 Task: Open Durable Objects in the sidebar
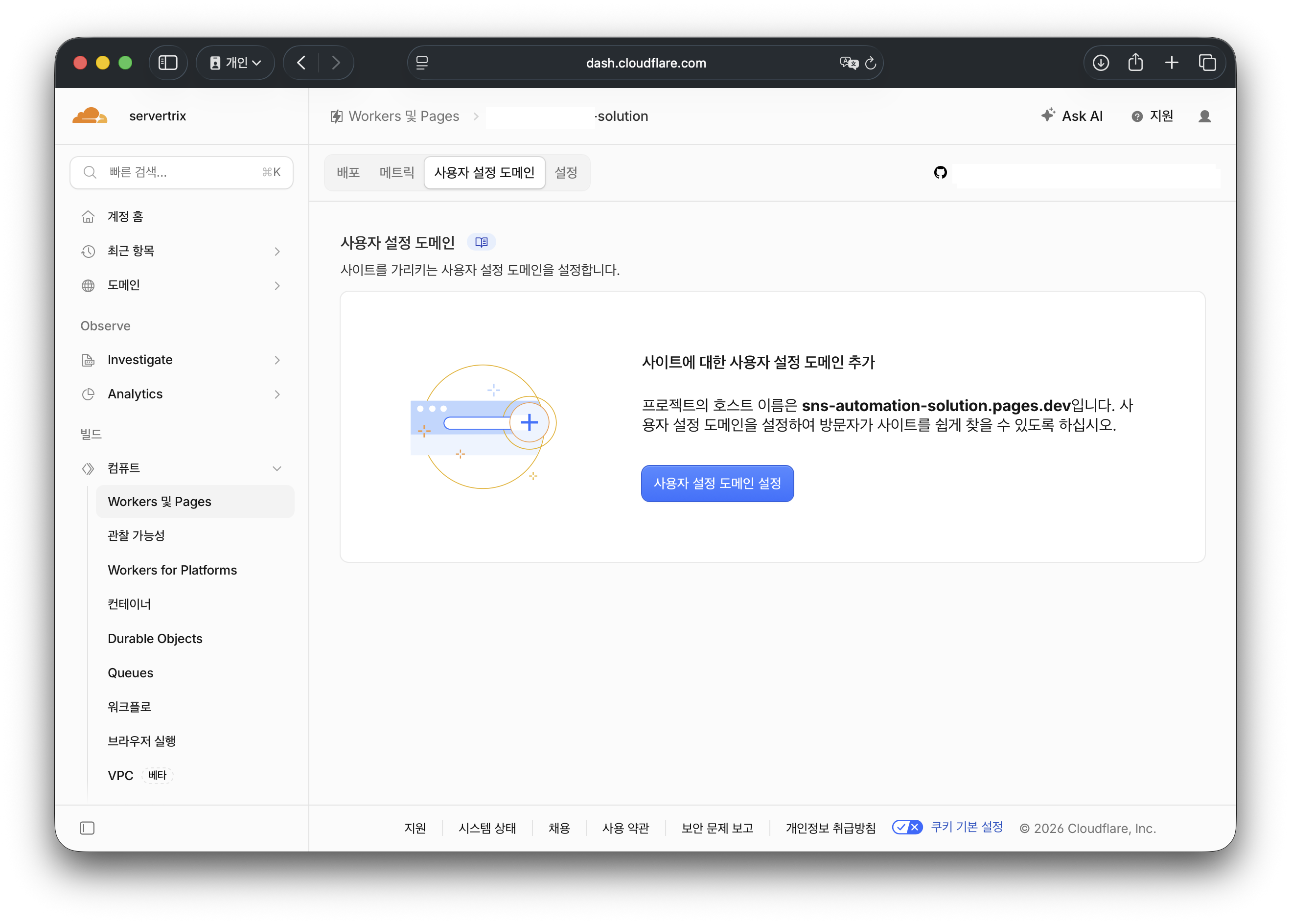[x=195, y=638]
